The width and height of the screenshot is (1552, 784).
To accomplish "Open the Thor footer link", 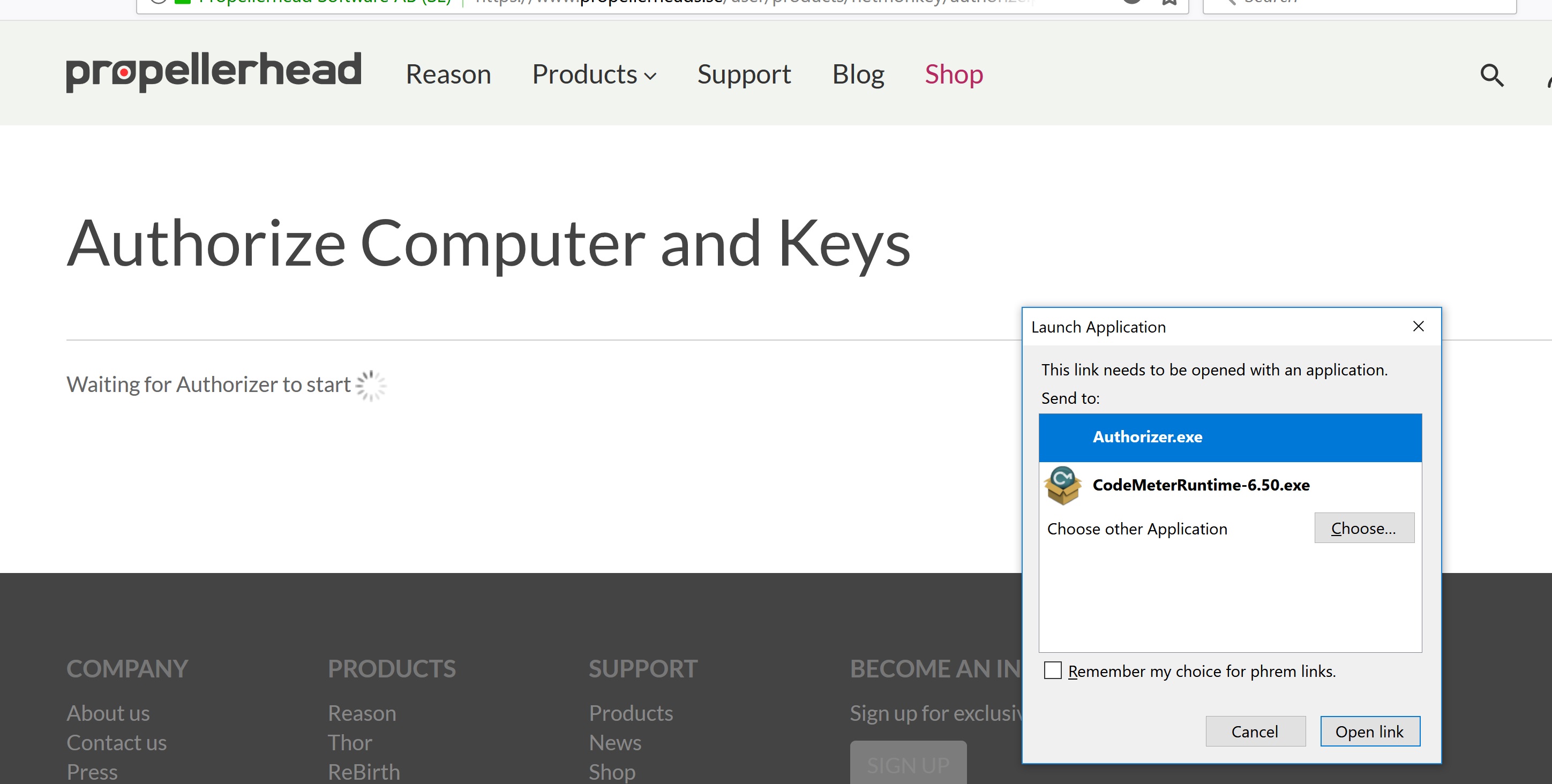I will (x=350, y=742).
